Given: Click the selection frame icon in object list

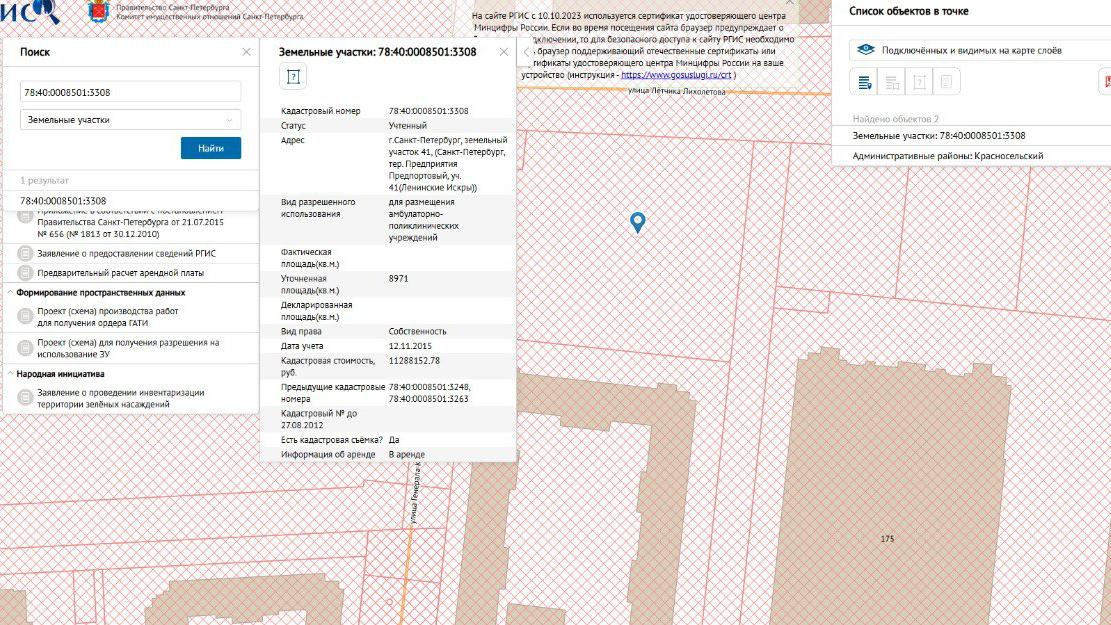Looking at the screenshot, I should click(x=919, y=82).
